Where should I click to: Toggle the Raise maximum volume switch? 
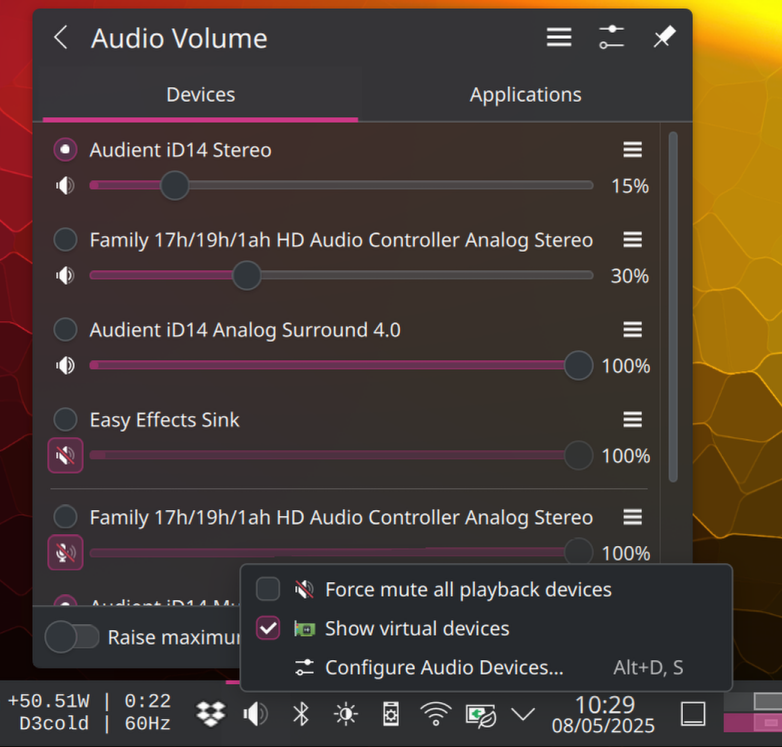click(x=73, y=637)
